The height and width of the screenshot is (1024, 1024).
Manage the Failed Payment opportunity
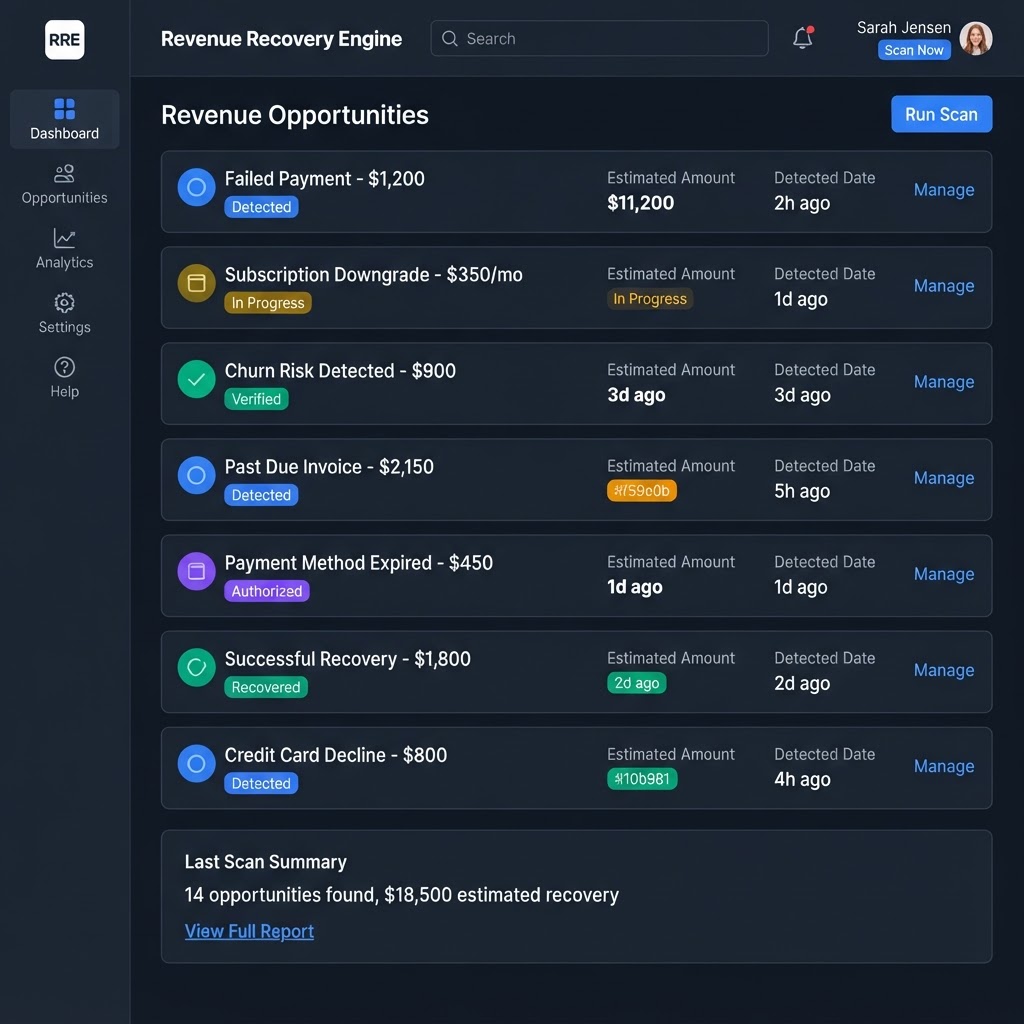click(x=944, y=190)
